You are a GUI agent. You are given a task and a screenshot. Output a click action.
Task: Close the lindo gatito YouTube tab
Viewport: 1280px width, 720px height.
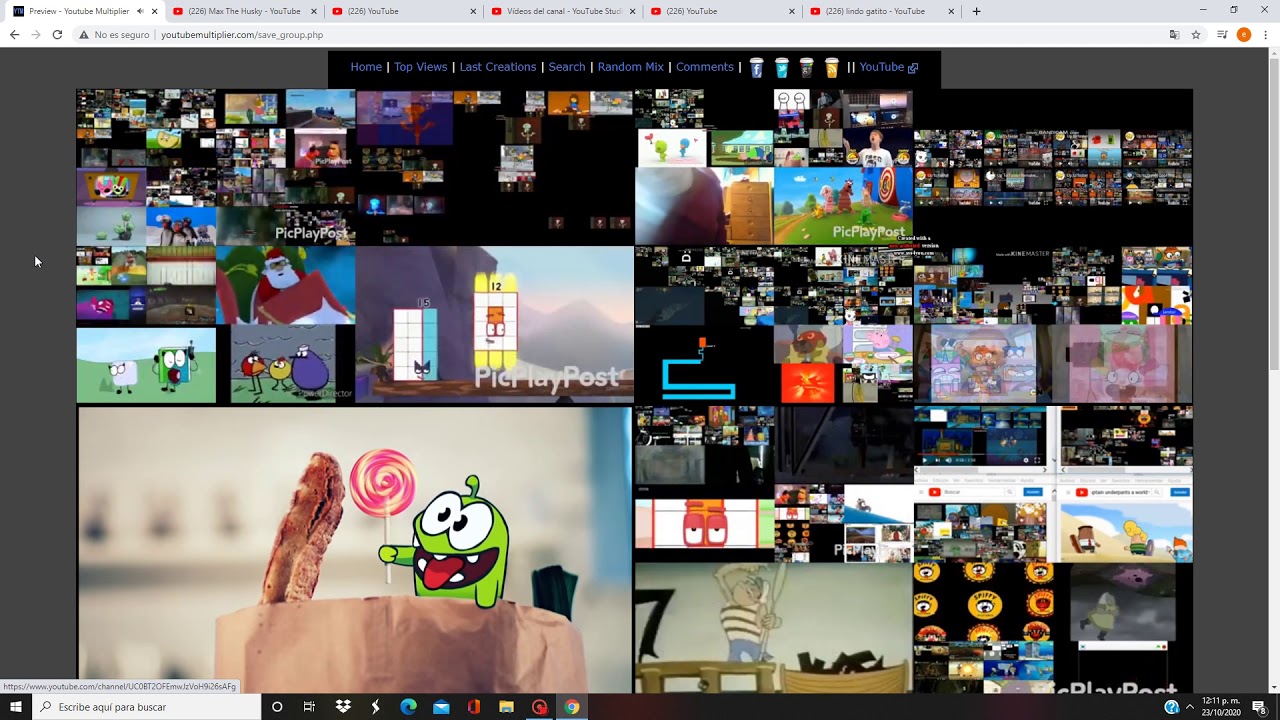[951, 11]
